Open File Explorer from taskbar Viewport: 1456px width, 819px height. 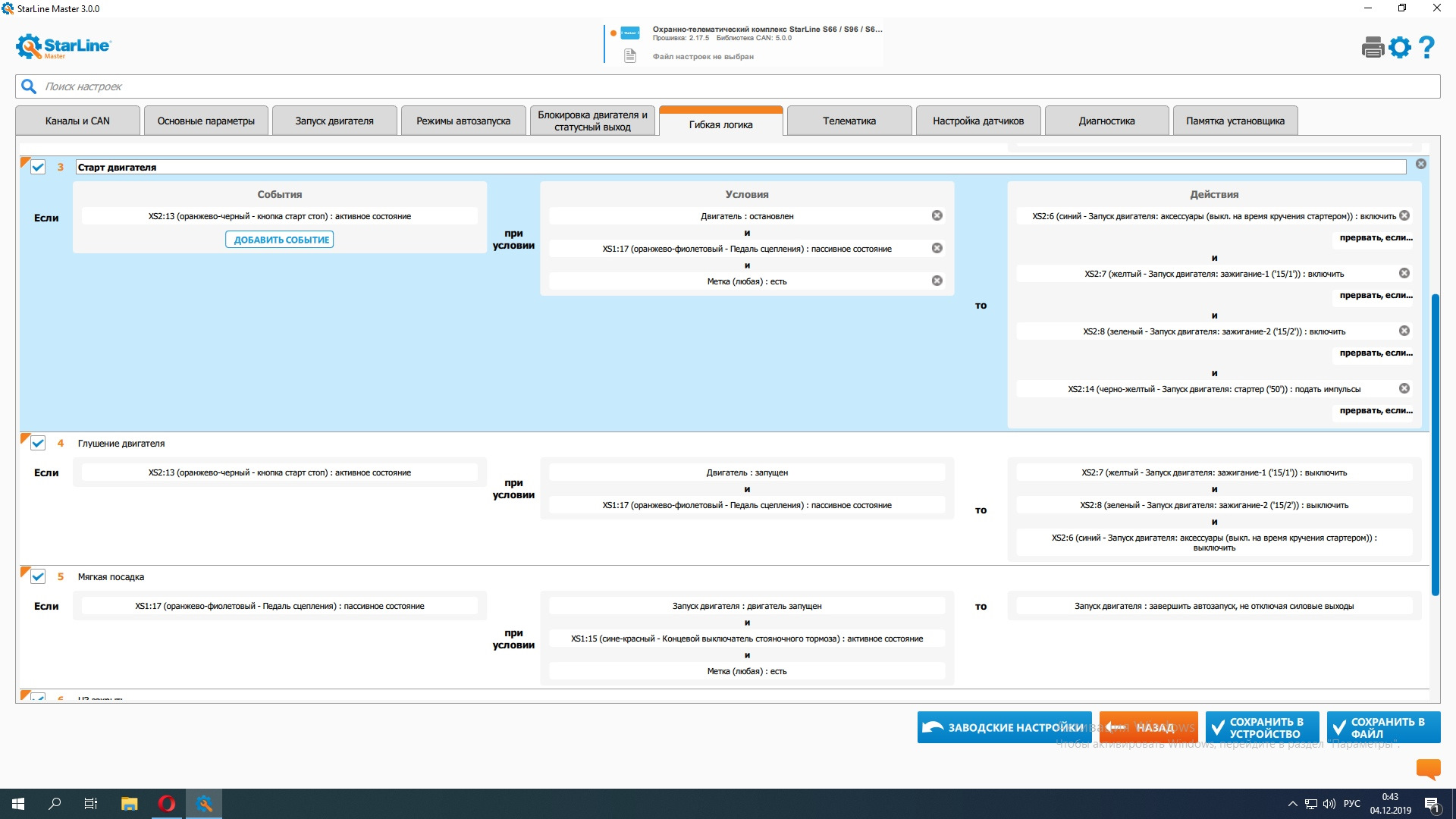click(x=130, y=804)
